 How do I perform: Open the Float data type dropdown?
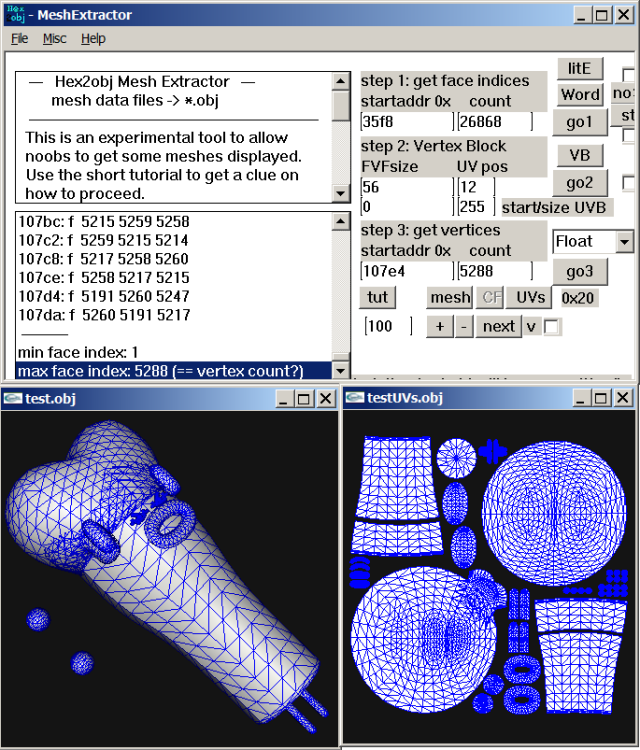coord(624,242)
